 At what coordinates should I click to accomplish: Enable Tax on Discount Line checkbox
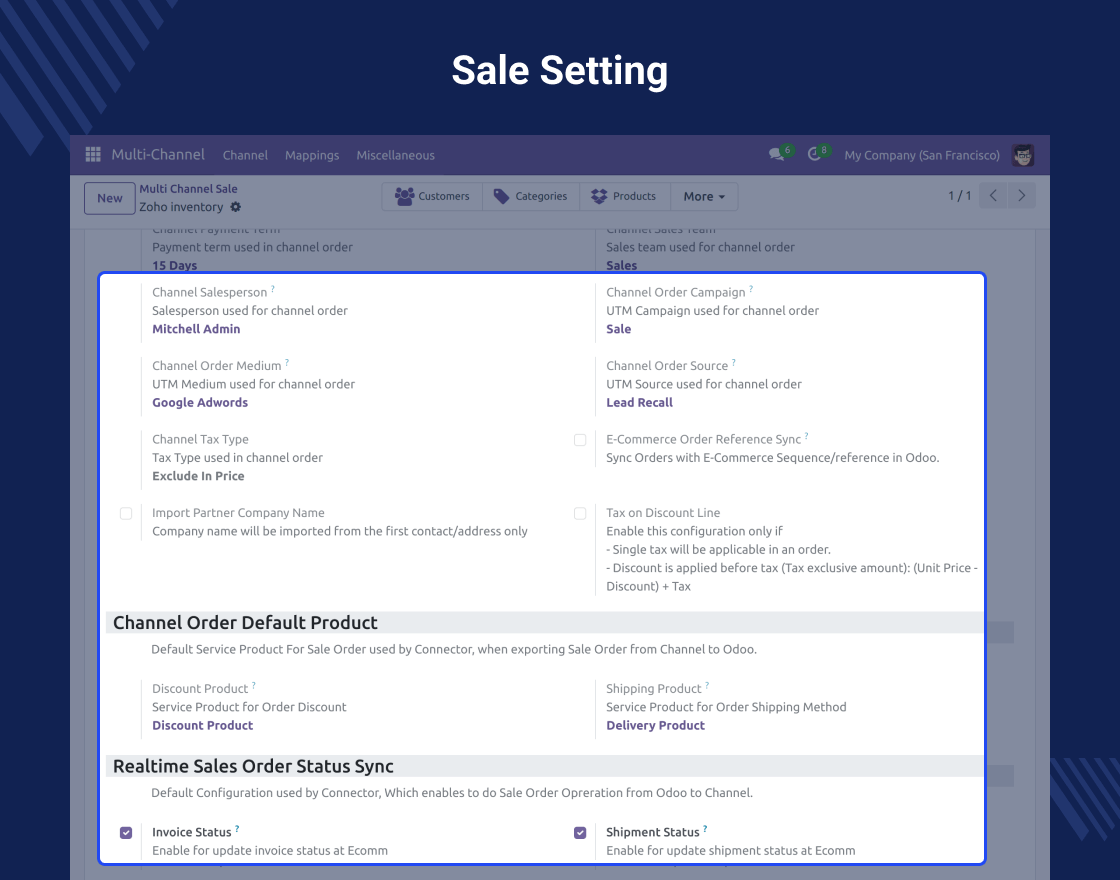580,514
